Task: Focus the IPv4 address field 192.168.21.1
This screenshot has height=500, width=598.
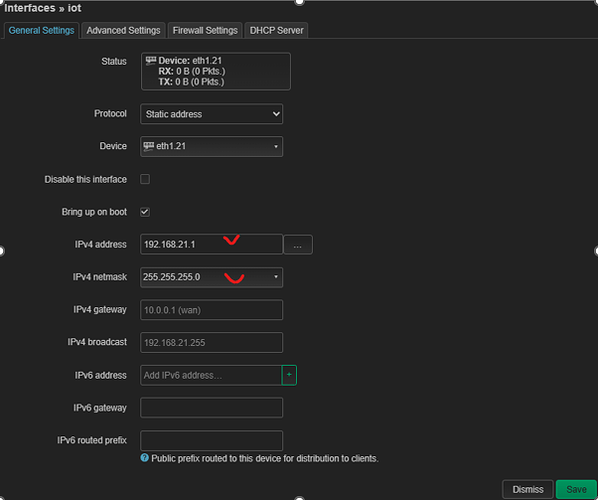Action: tap(212, 244)
